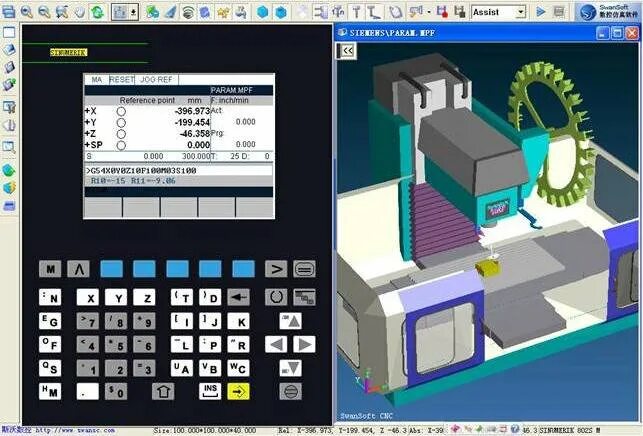Click the D offset key

coord(210,297)
